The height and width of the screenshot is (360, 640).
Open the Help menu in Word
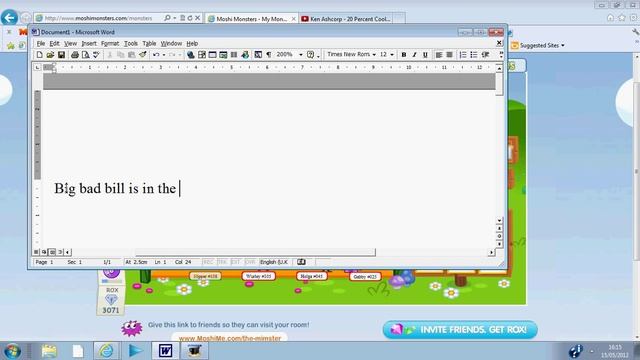coord(192,43)
